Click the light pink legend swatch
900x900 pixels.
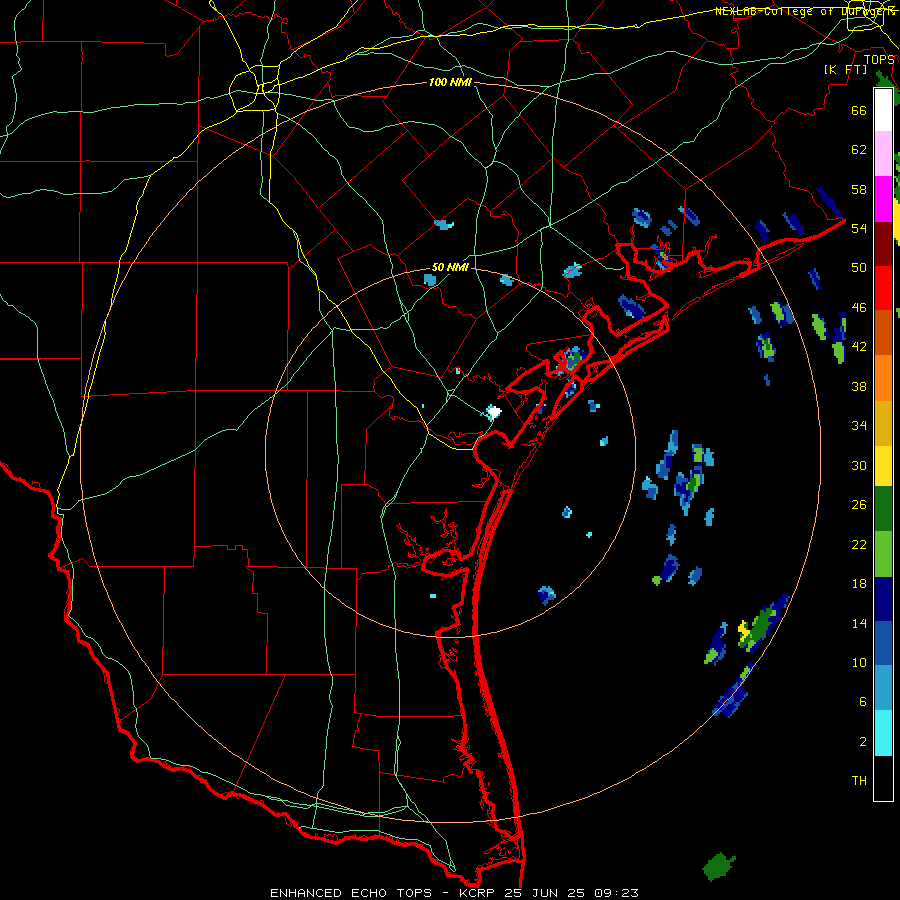coord(883,154)
